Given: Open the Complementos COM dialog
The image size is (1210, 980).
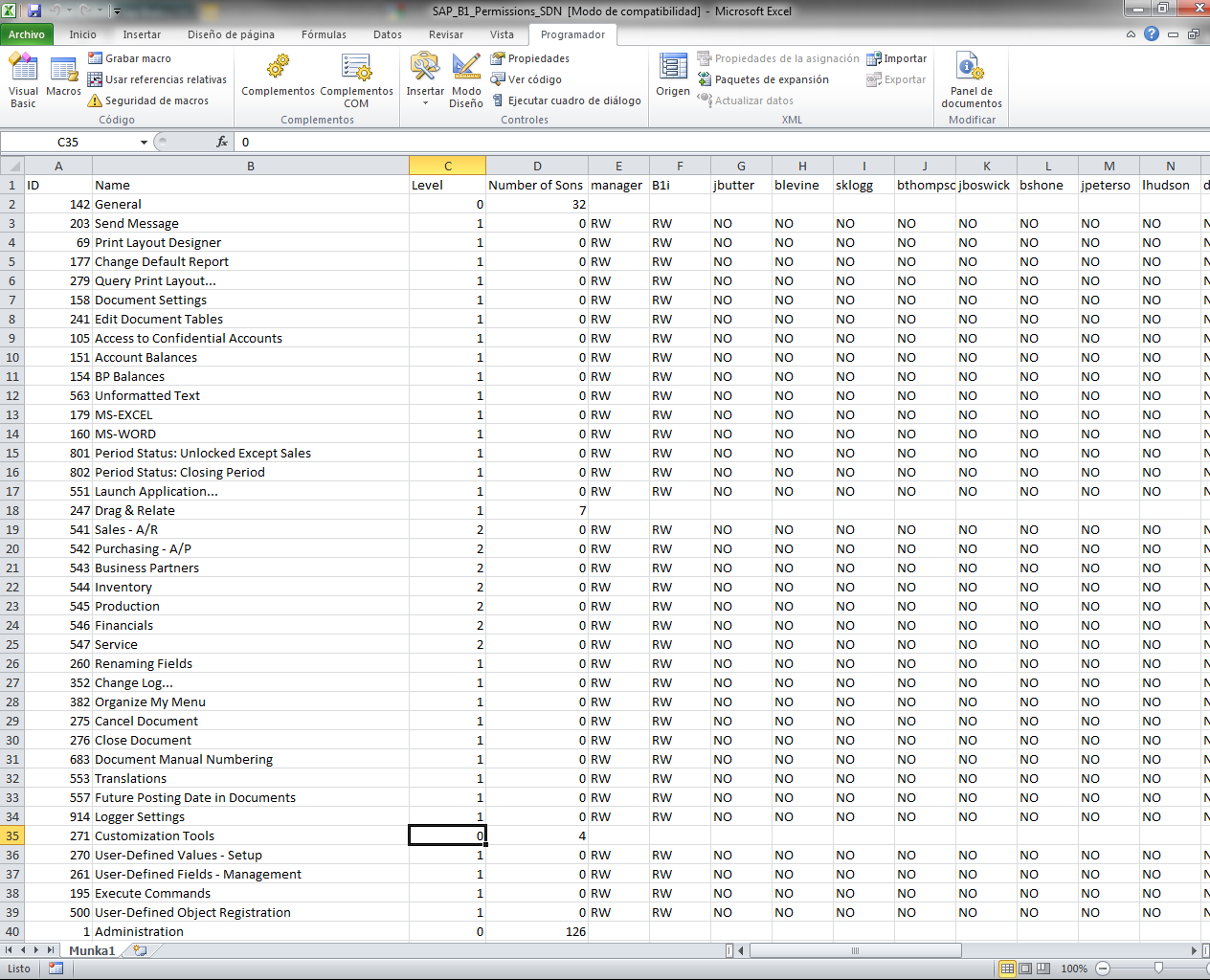Looking at the screenshot, I should pyautogui.click(x=356, y=81).
